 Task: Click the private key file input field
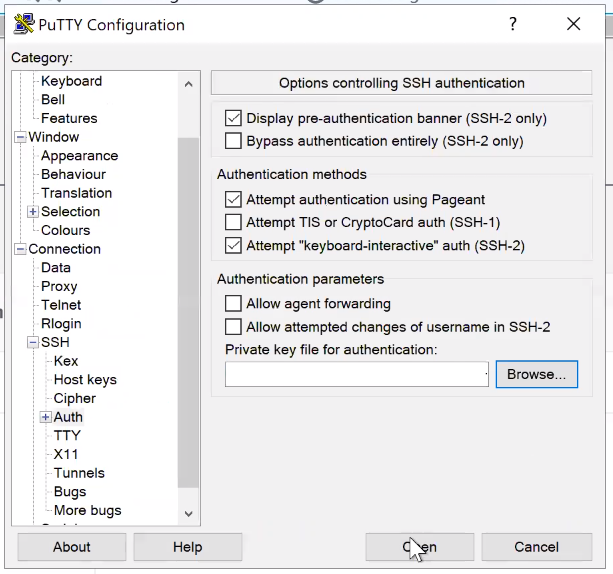355,374
